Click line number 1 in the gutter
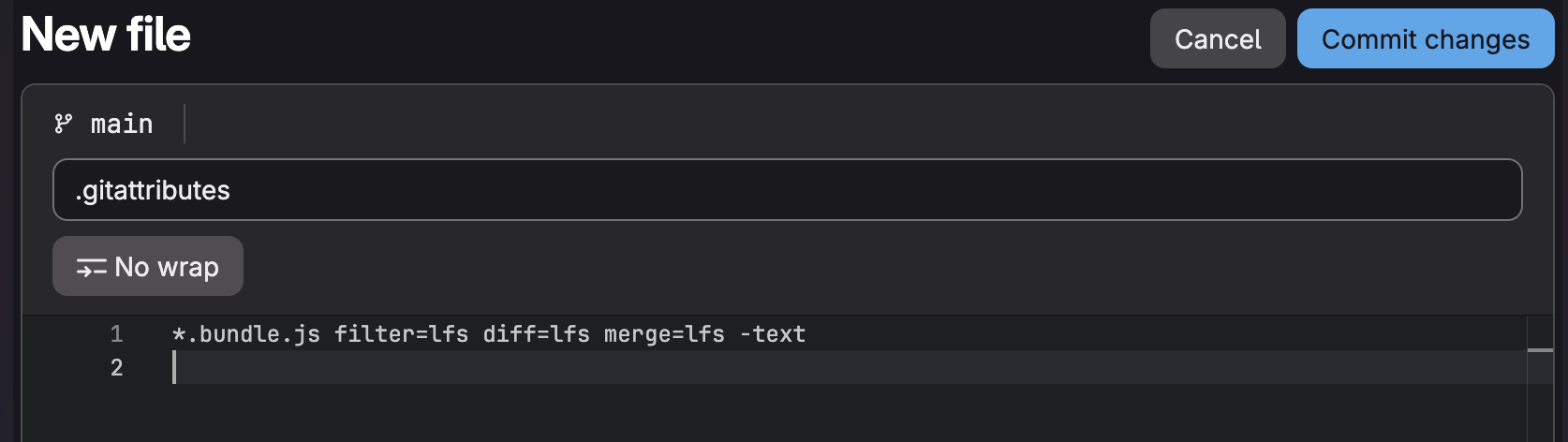 116,334
